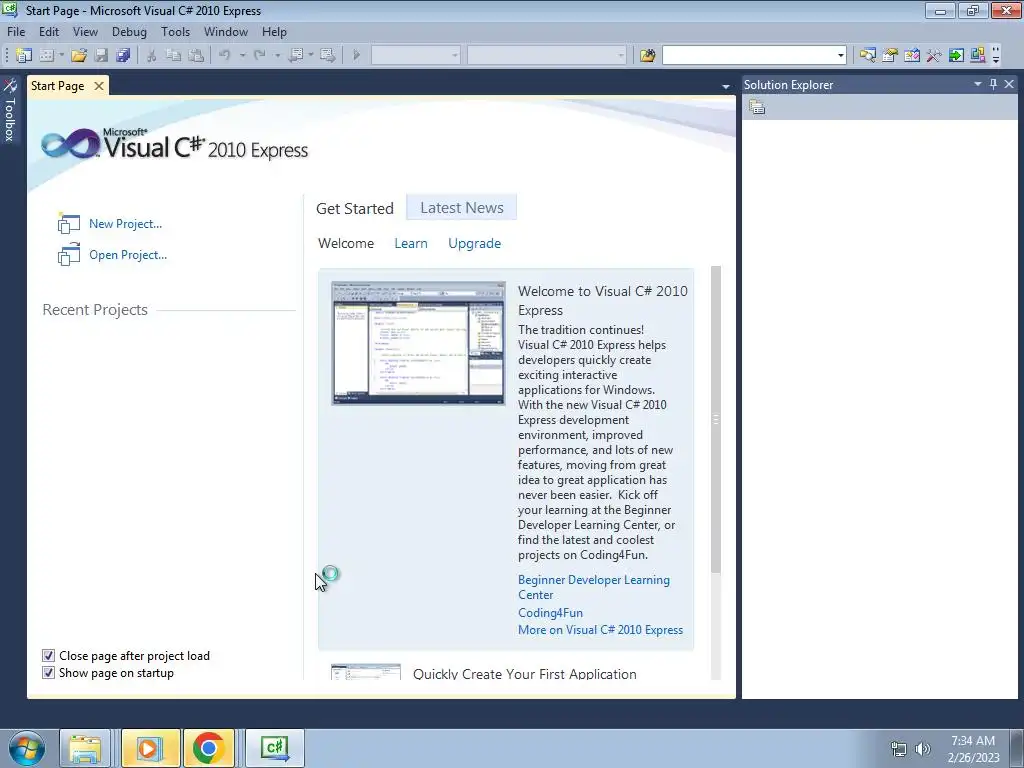Click the Add New Item toolbar icon
This screenshot has height=768, width=1024.
point(46,56)
